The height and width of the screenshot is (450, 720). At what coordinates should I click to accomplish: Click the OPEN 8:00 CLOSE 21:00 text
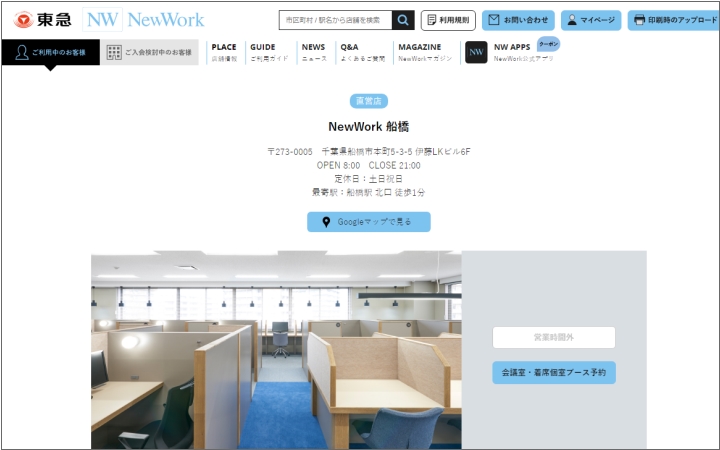tap(369, 165)
